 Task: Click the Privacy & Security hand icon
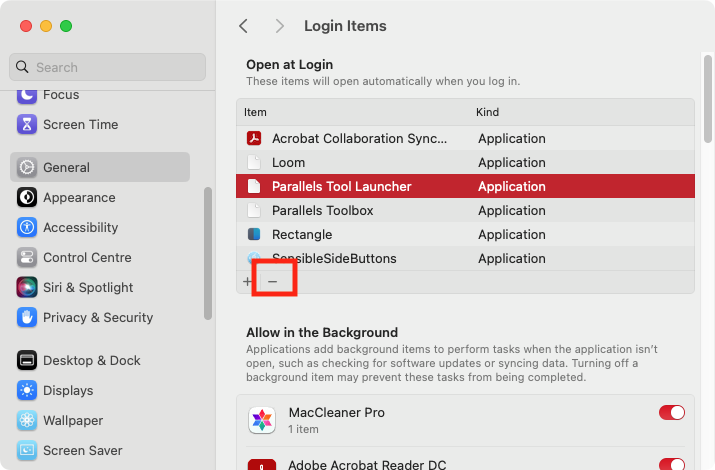pyautogui.click(x=27, y=317)
